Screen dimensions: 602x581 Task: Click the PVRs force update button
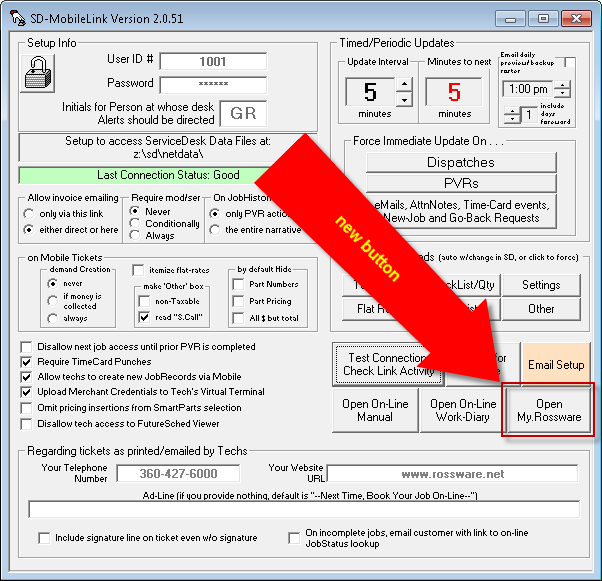pyautogui.click(x=460, y=183)
